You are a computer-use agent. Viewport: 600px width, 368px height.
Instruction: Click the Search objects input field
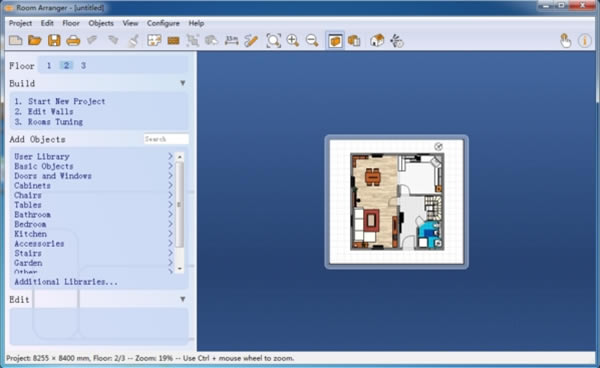(166, 139)
